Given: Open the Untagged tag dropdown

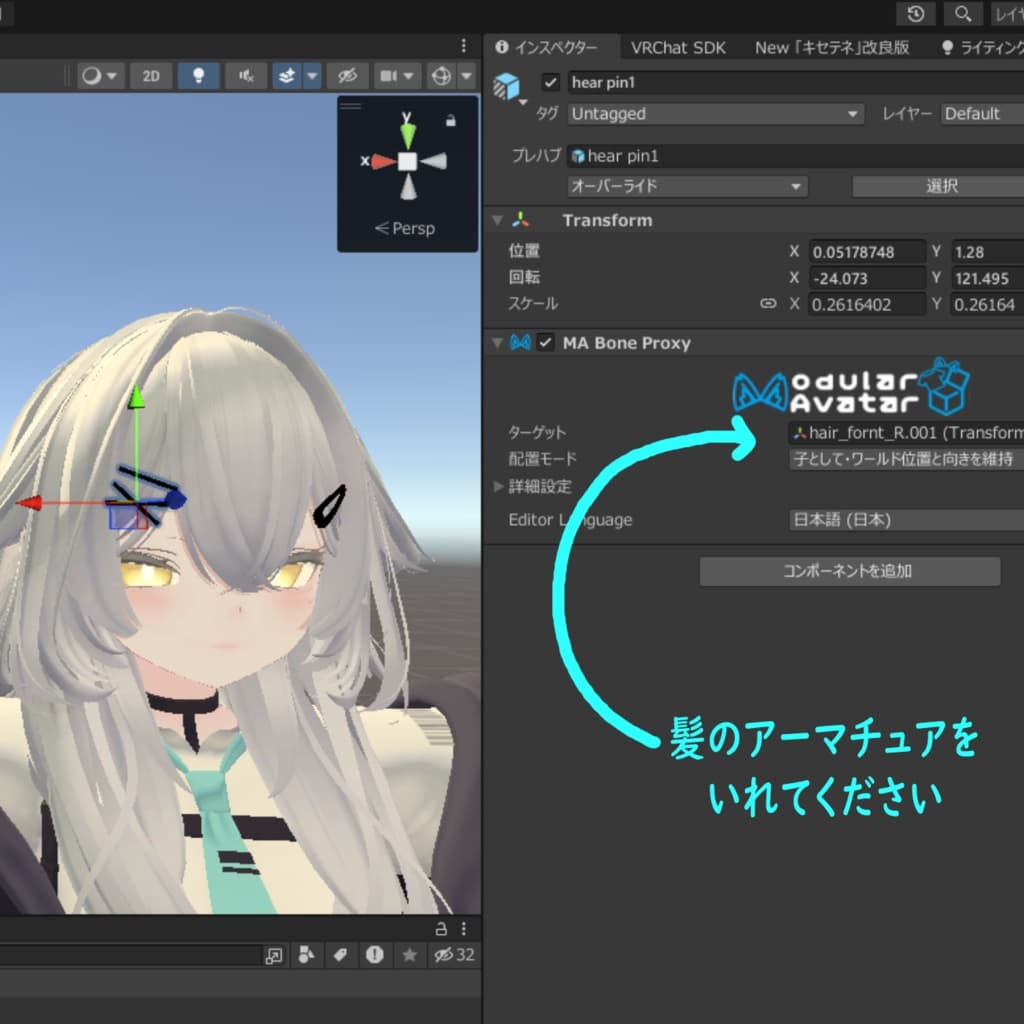Looking at the screenshot, I should coord(714,114).
